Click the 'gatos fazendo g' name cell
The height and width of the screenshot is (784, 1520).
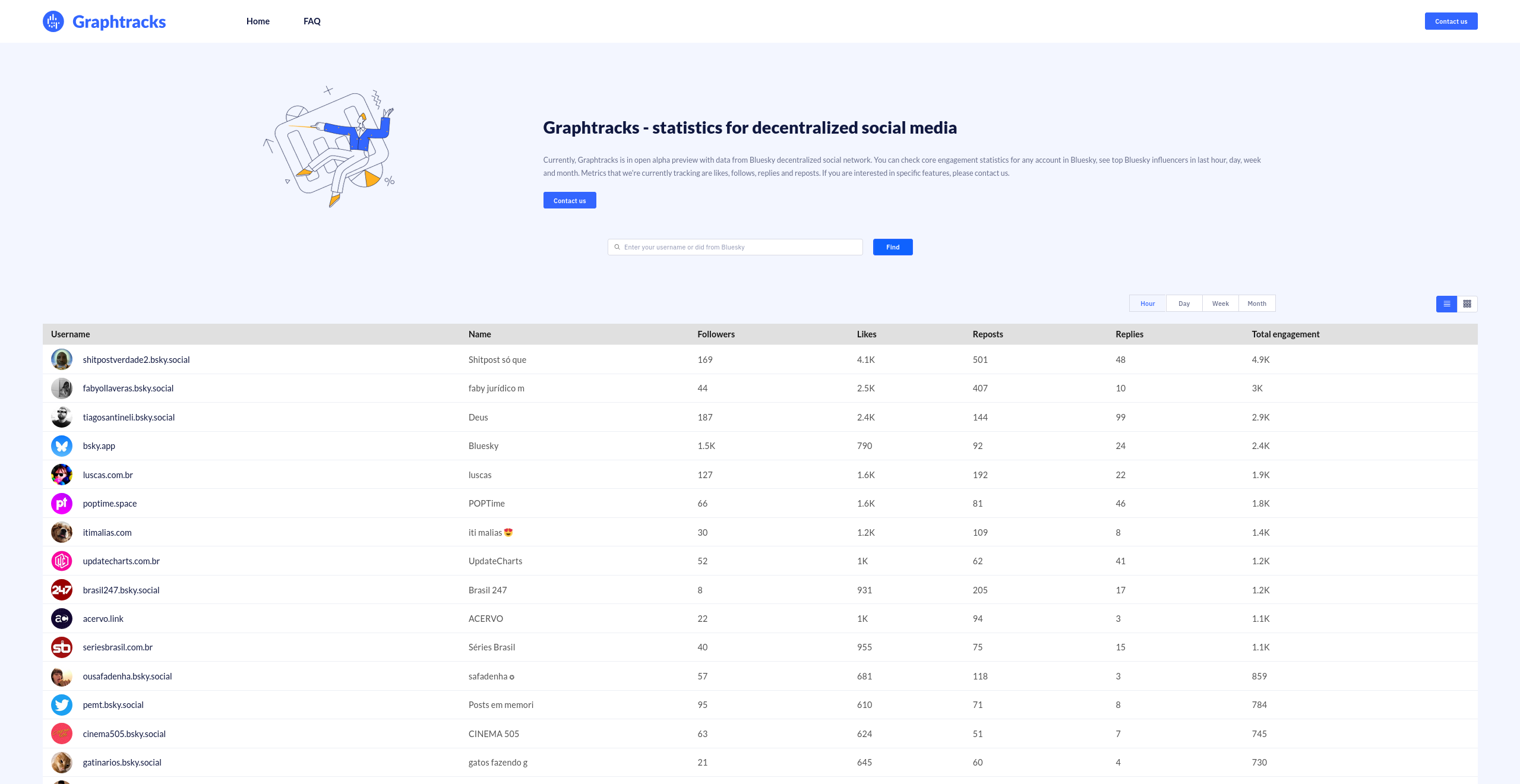pos(498,763)
